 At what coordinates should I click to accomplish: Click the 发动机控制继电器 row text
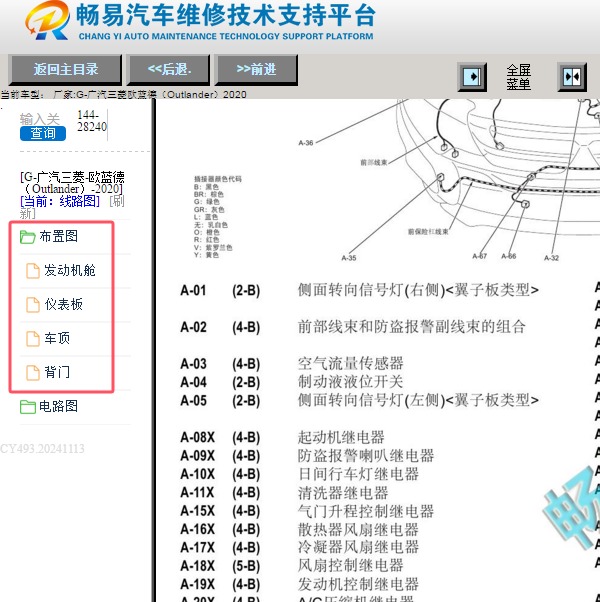click(x=358, y=584)
